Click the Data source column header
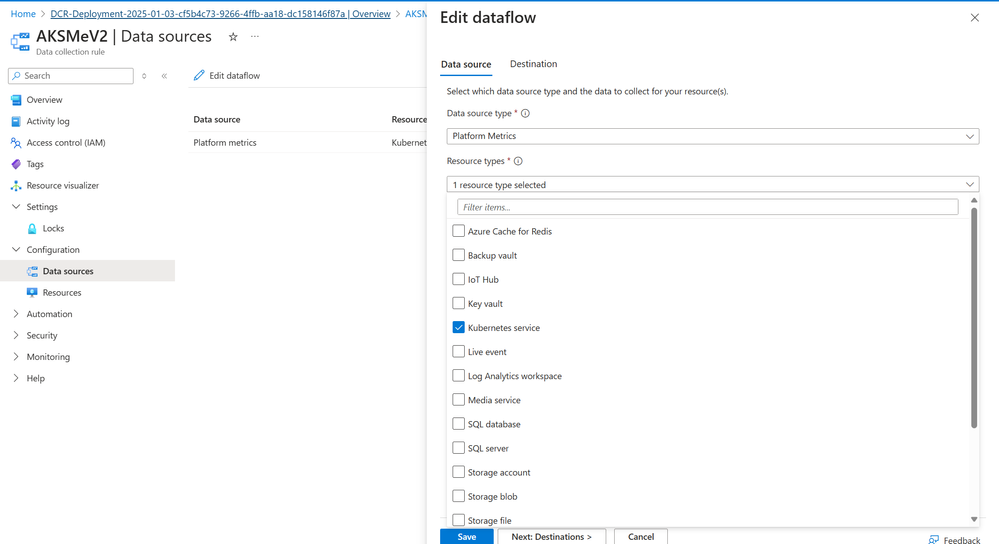The image size is (999, 544). pyautogui.click(x=217, y=119)
